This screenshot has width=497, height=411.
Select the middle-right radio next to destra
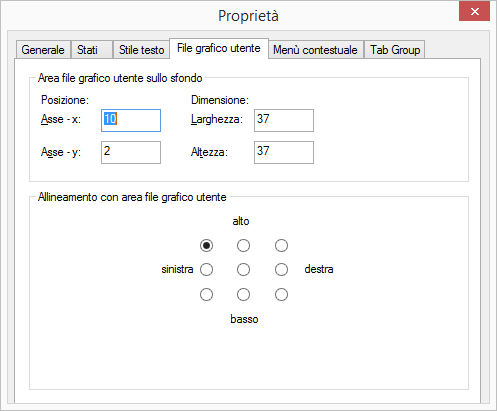click(x=281, y=269)
